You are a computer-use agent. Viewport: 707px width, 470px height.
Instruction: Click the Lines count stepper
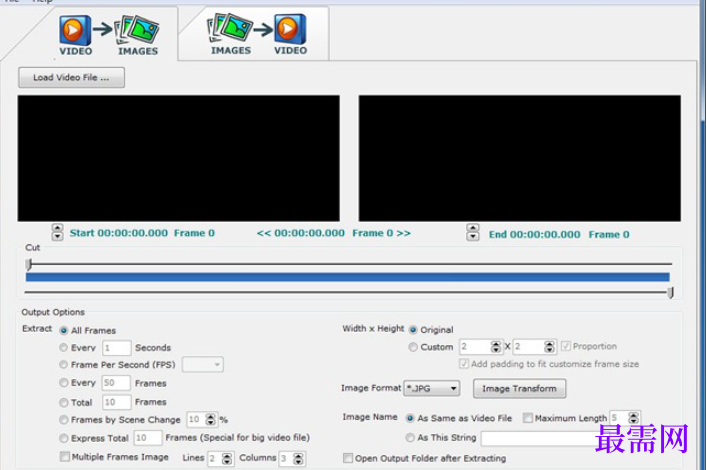point(227,459)
